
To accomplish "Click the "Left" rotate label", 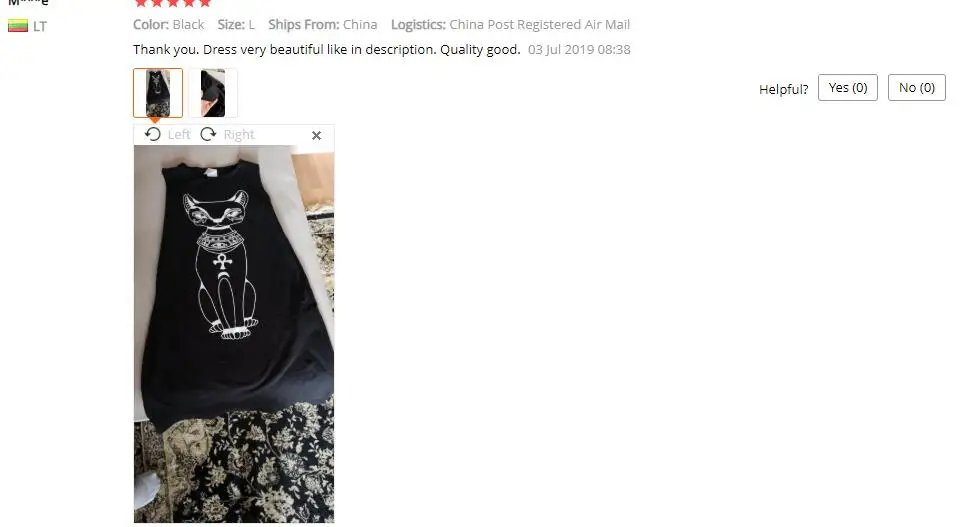I will point(179,134).
